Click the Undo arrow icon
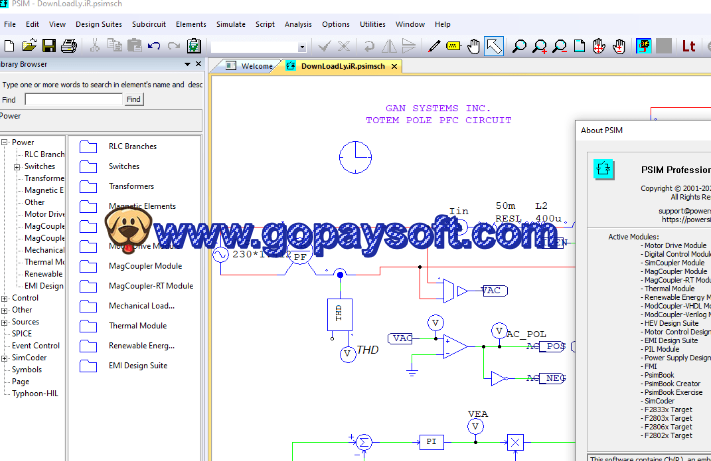 pos(153,46)
